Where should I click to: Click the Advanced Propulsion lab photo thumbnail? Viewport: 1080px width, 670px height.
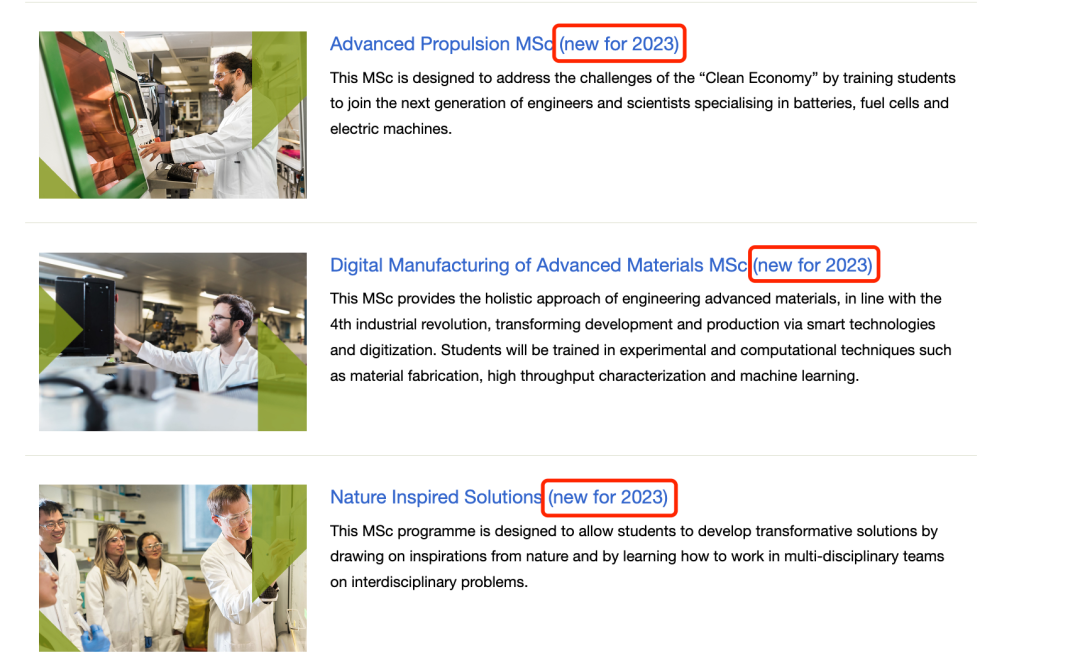coord(172,114)
